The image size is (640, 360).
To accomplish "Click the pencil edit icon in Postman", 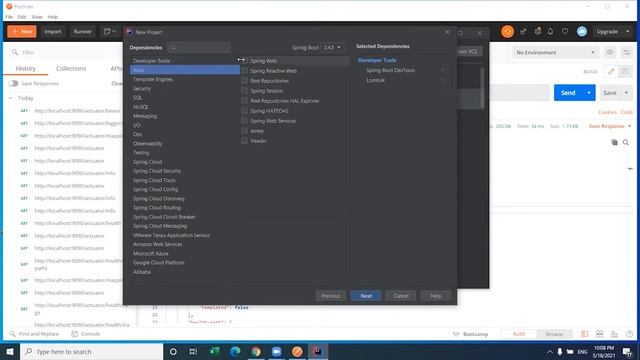I will [x=611, y=71].
